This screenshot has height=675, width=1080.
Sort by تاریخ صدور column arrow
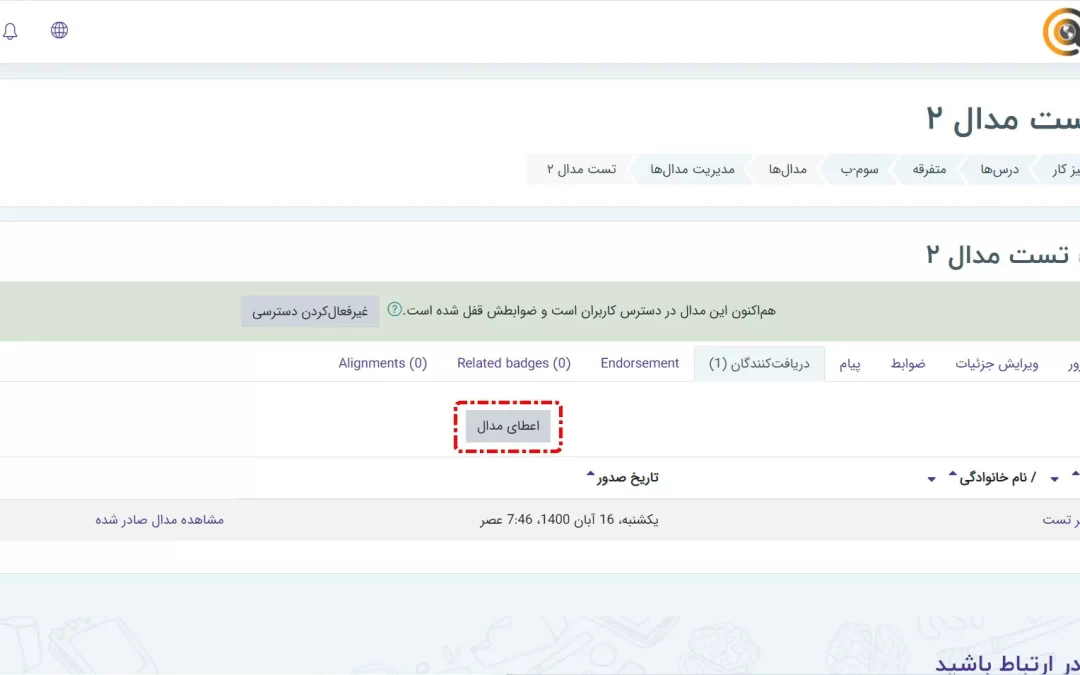(591, 475)
